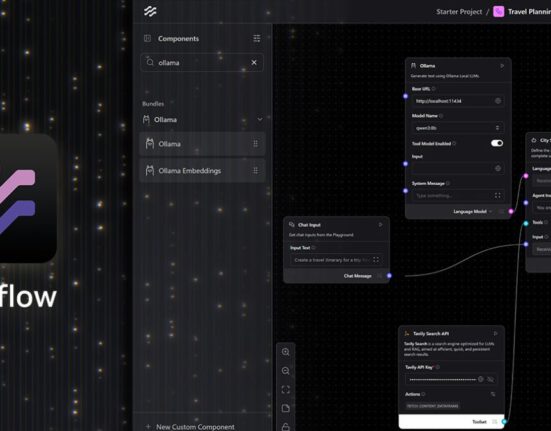
Task: Click the cyan Tools input handle on agent
Action: click(x=526, y=223)
